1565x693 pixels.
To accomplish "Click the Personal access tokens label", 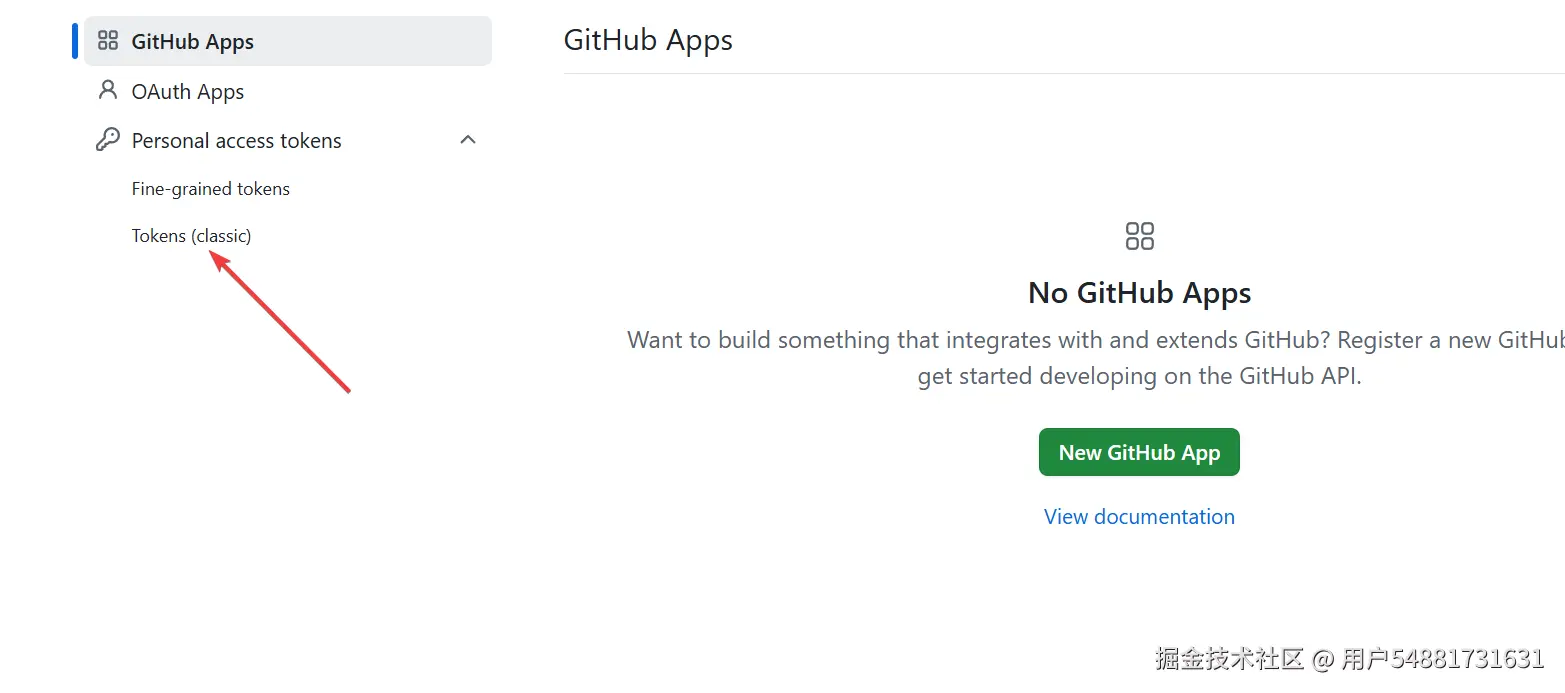I will tap(237, 141).
